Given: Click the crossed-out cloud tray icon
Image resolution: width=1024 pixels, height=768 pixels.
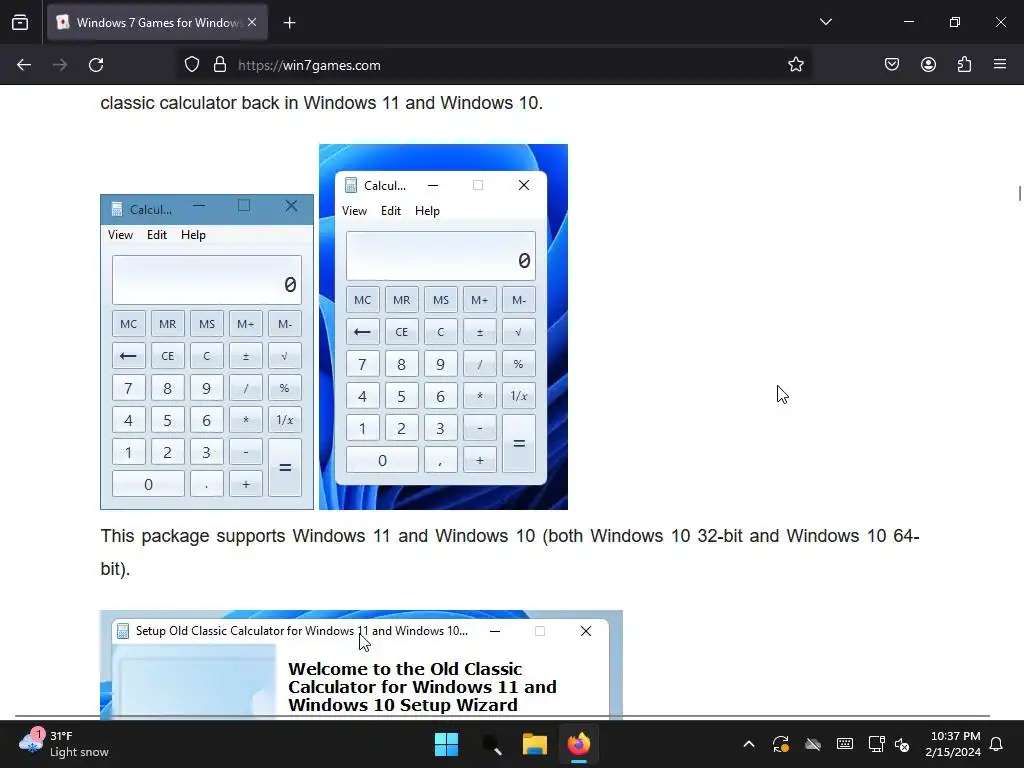Looking at the screenshot, I should (x=813, y=744).
